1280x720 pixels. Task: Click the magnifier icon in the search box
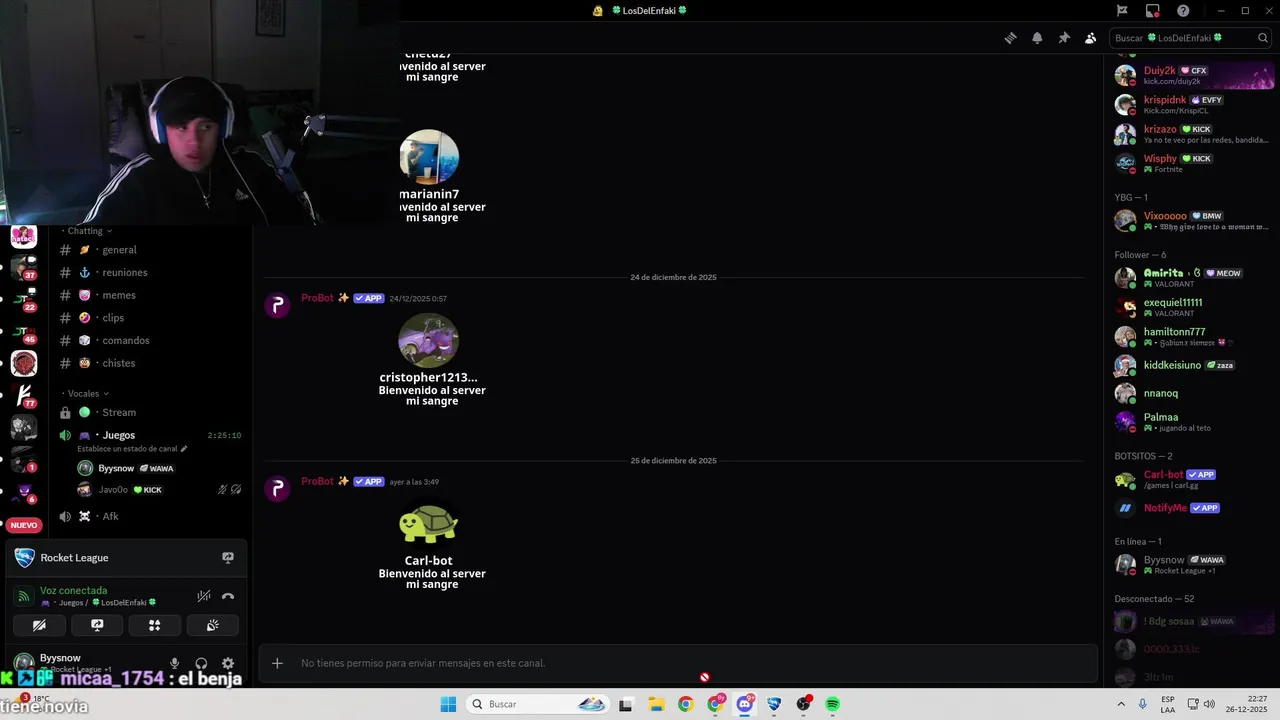(1263, 38)
